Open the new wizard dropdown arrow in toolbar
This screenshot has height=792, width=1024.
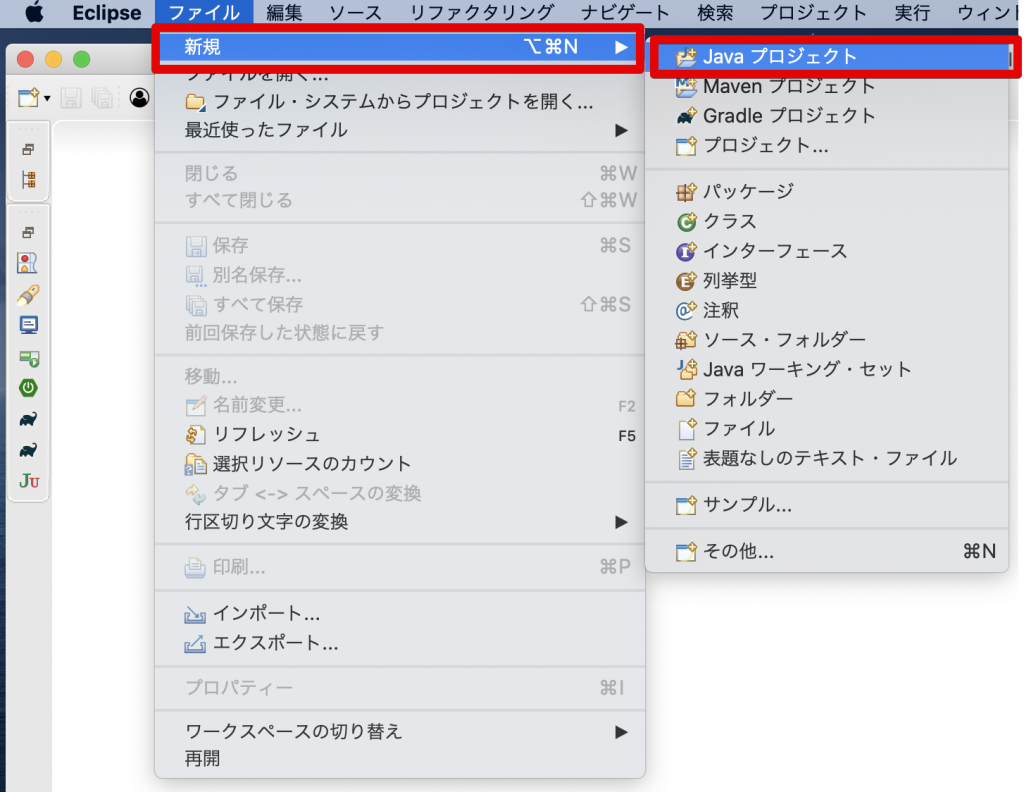pyautogui.click(x=47, y=99)
